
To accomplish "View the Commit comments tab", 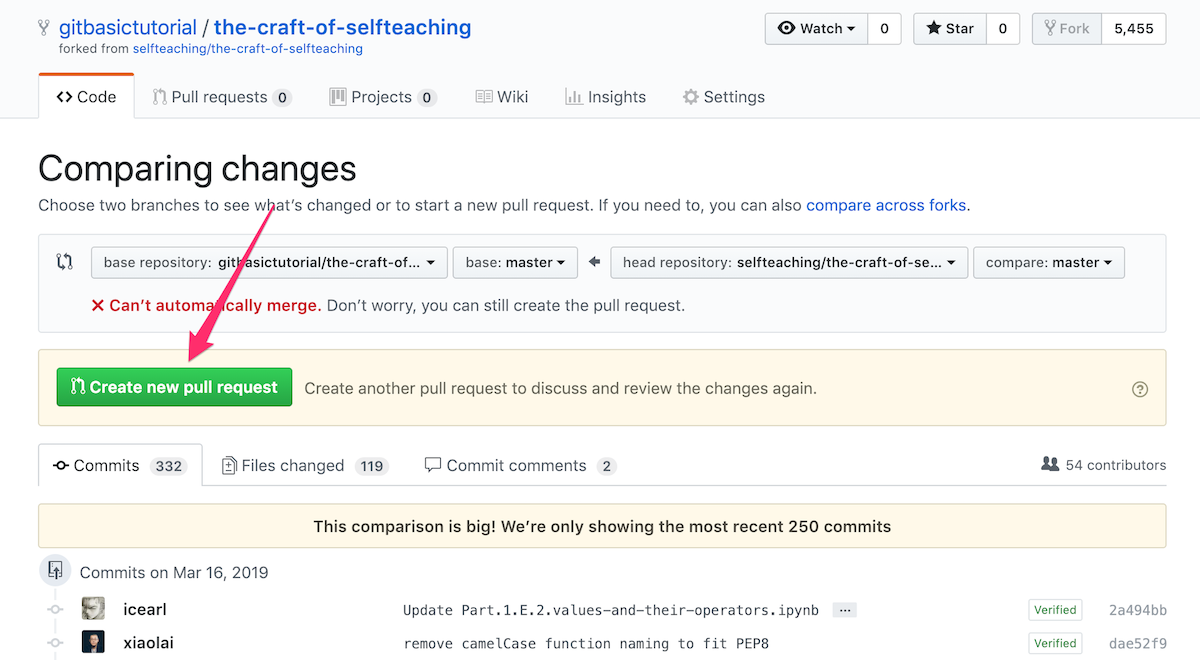I will click(x=519, y=465).
